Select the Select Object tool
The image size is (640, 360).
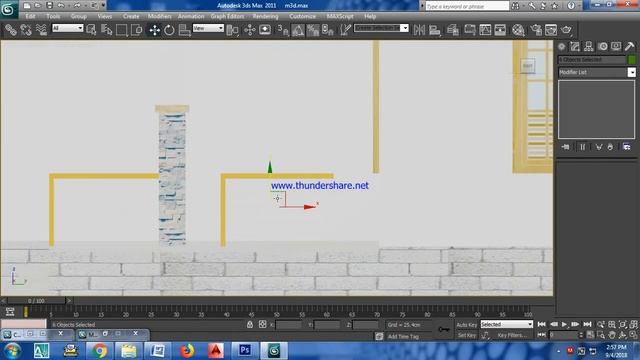pyautogui.click(x=91, y=30)
